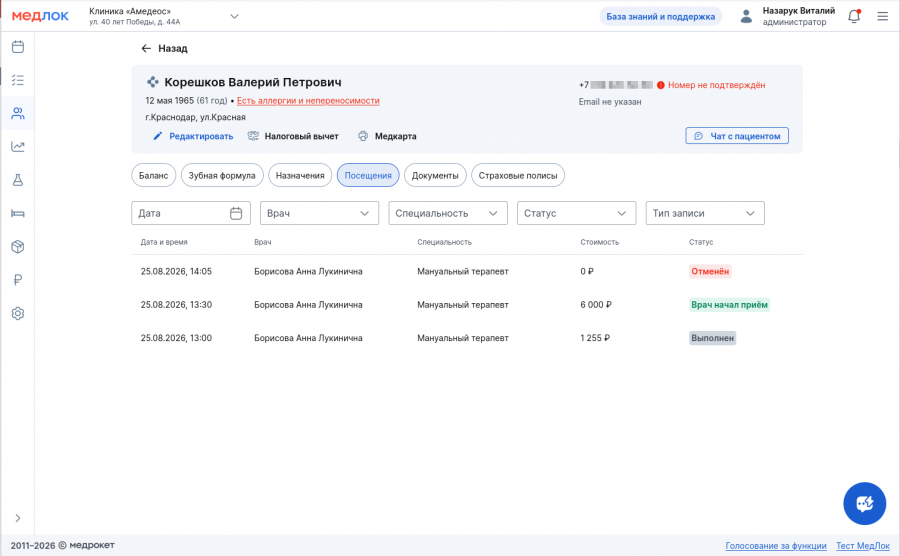This screenshot has height=556, width=900.
Task: Open the settings gear sidebar icon
Action: 18,313
